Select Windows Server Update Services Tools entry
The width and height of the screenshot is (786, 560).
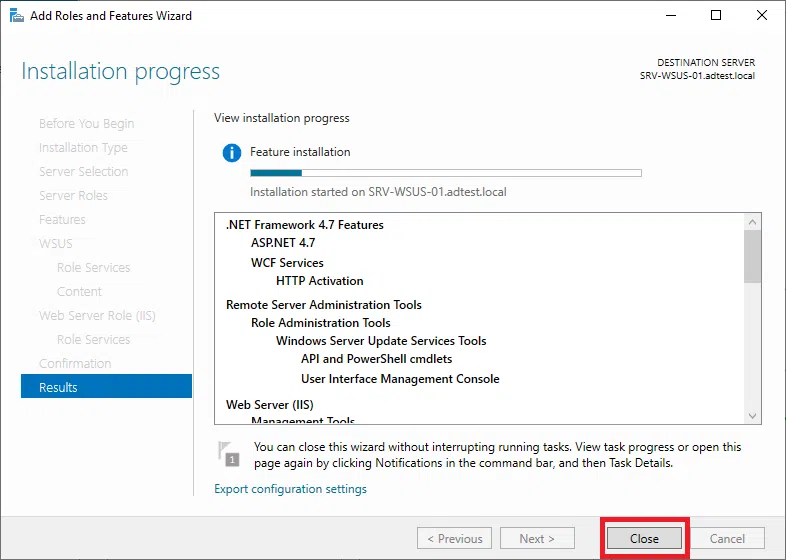(x=381, y=341)
